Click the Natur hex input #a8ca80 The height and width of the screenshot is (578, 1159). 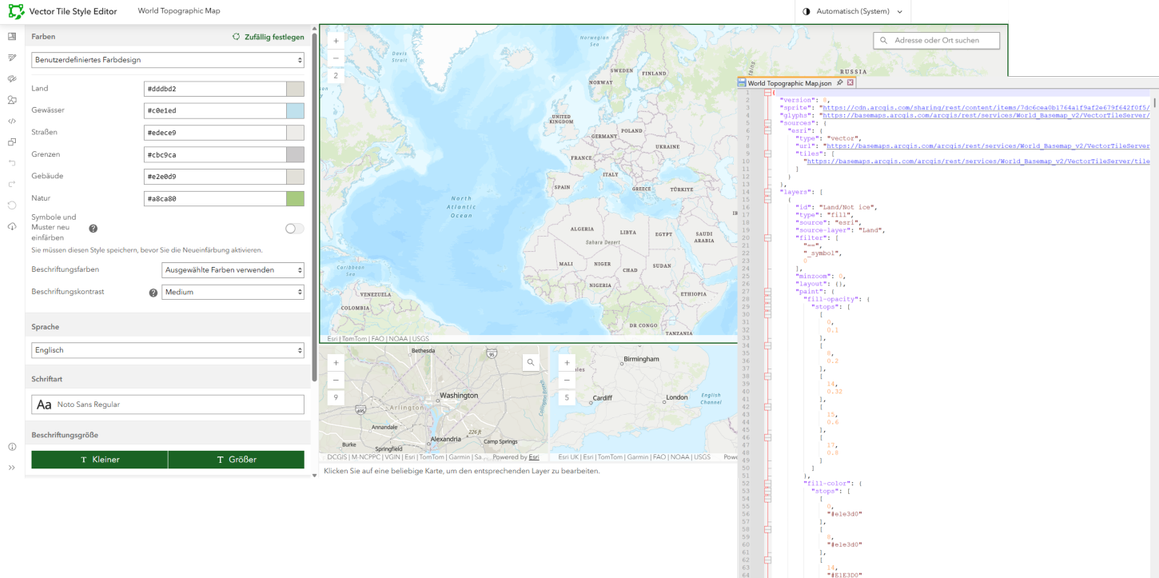click(x=214, y=199)
